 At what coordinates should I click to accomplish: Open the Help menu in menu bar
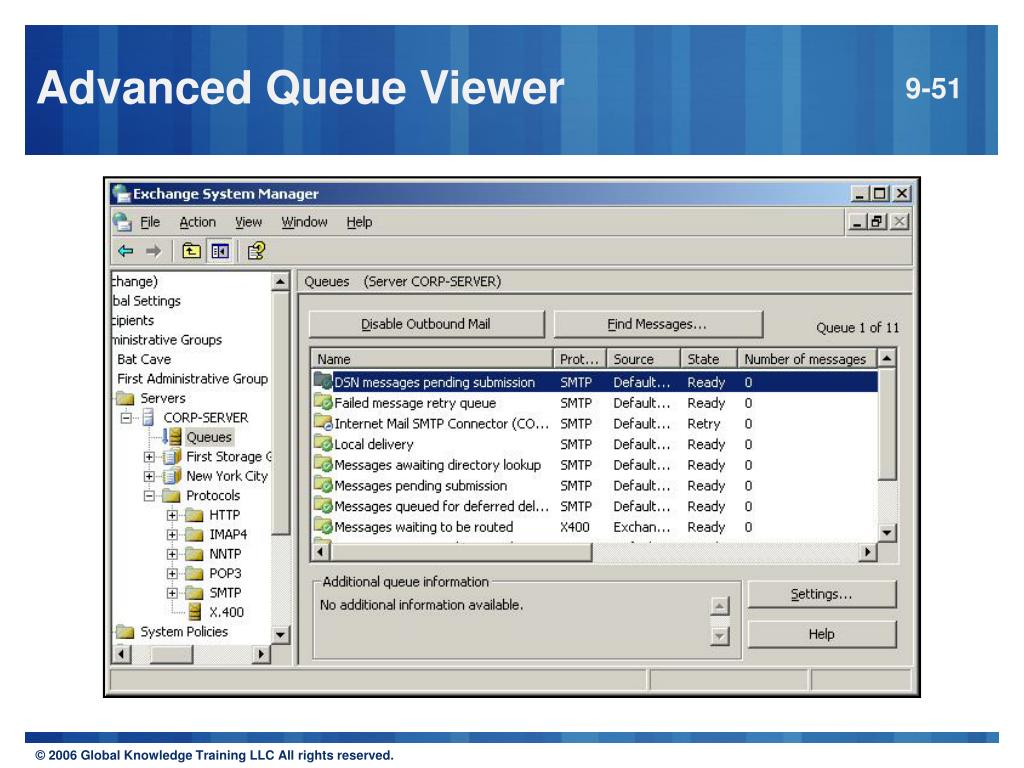[x=359, y=222]
